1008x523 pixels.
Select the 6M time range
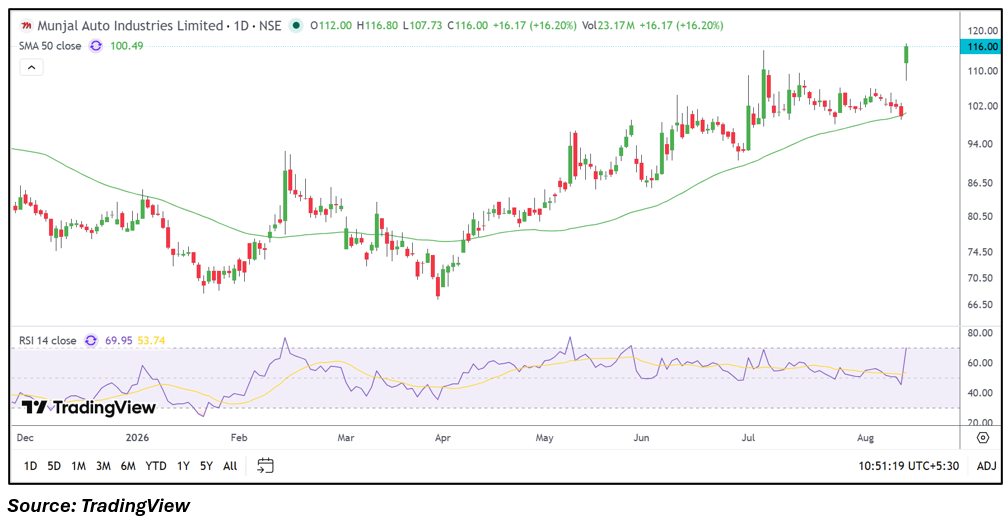pos(128,466)
